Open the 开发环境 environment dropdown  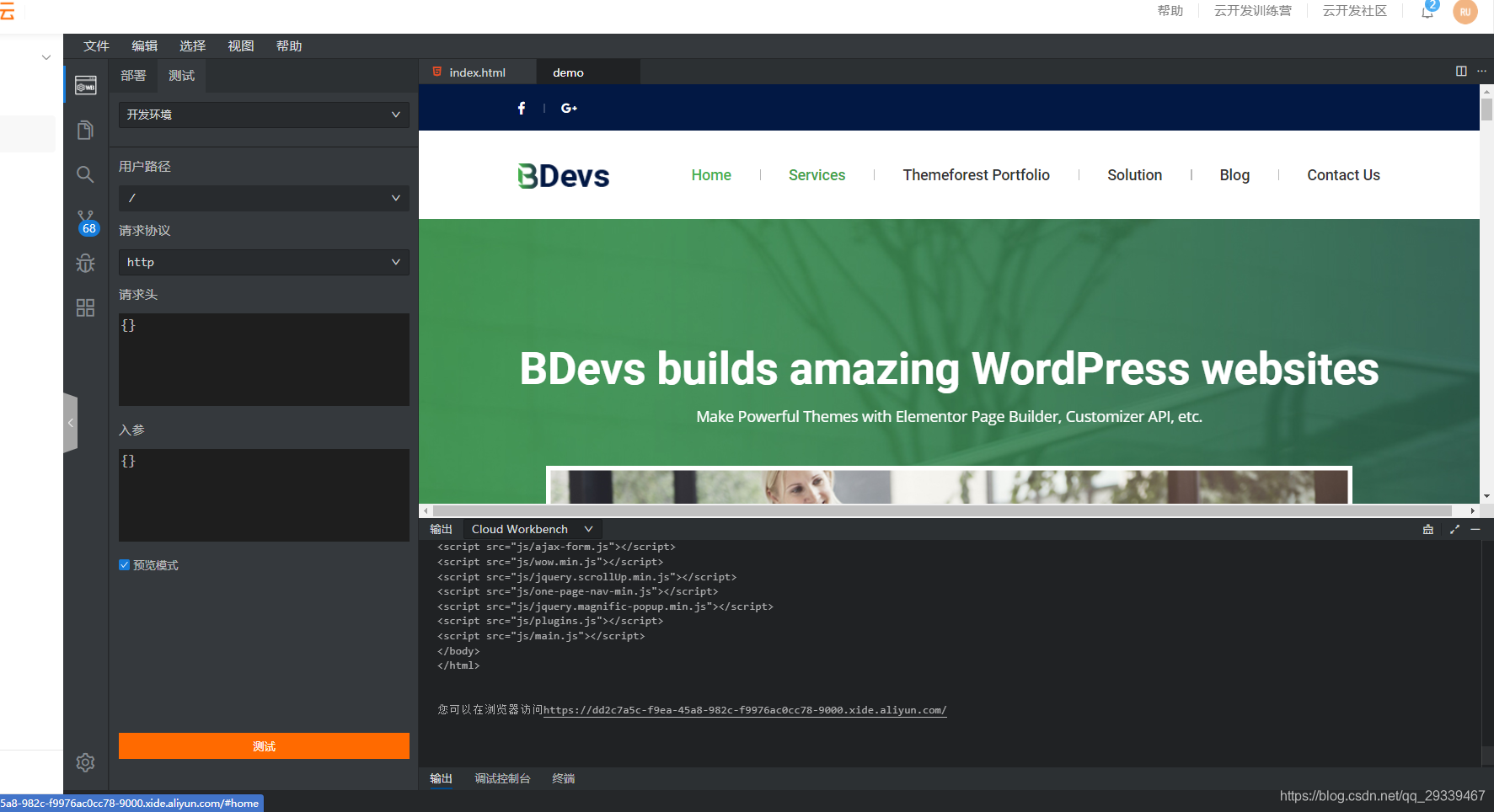(264, 115)
